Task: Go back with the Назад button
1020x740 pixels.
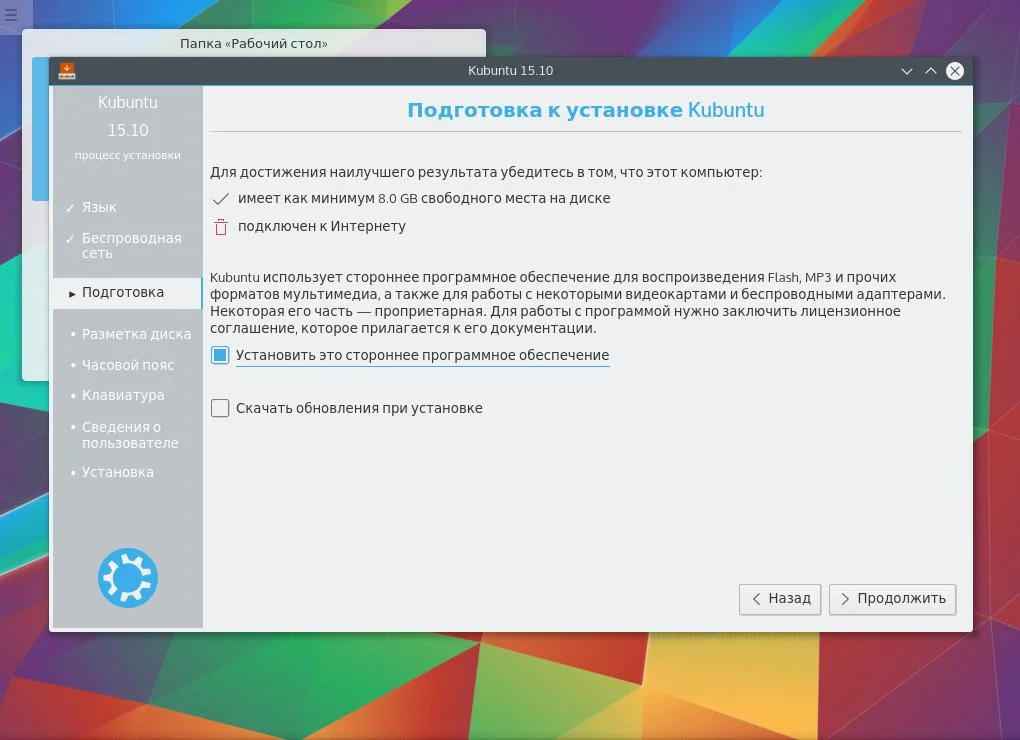Action: coord(780,599)
